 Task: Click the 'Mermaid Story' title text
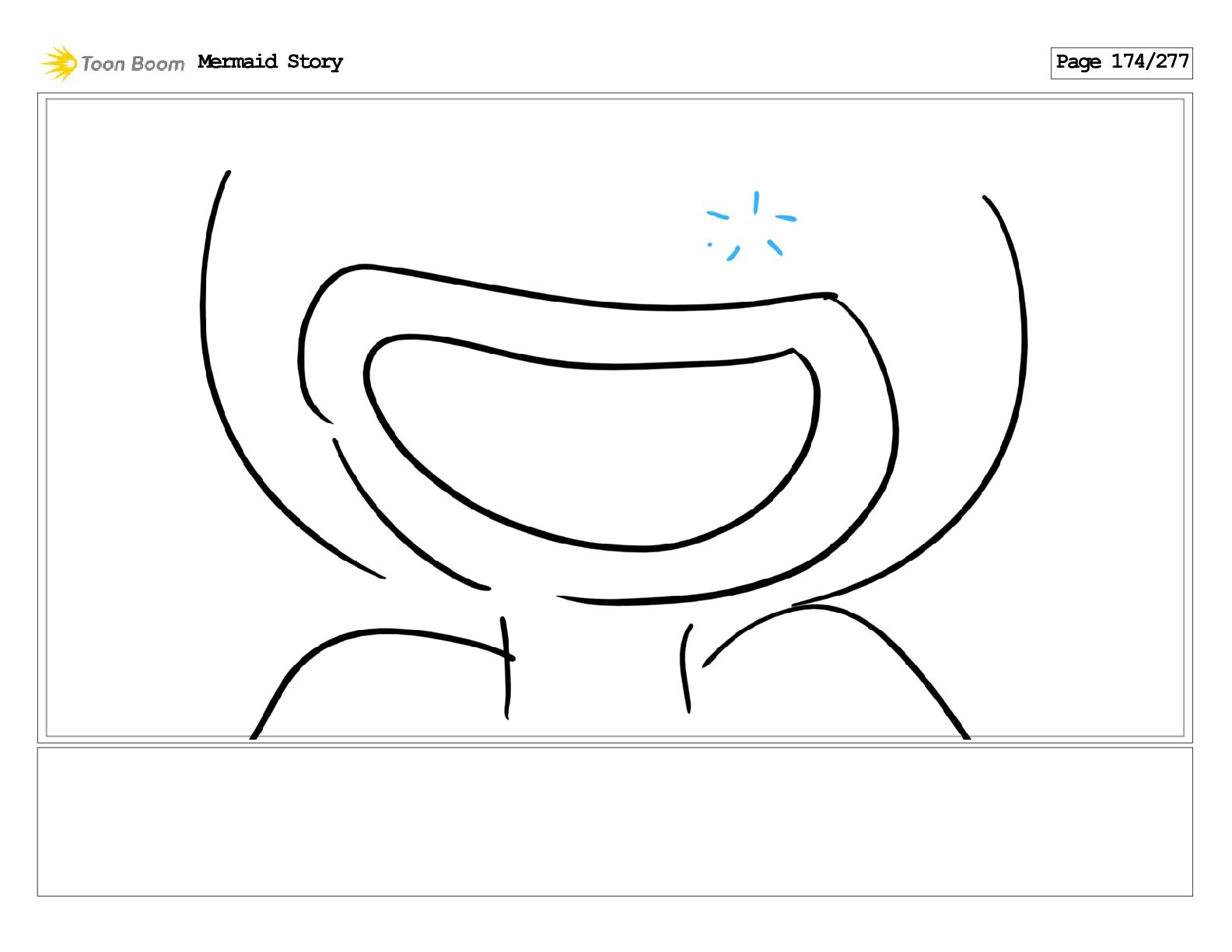270,62
